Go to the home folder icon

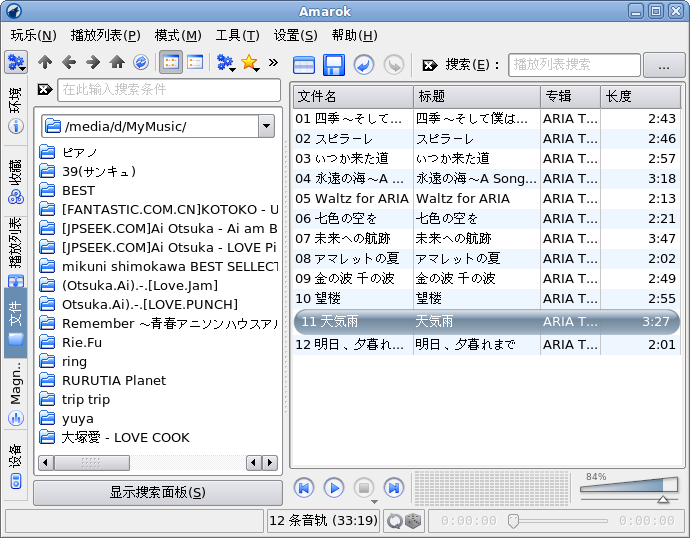[x=117, y=62]
